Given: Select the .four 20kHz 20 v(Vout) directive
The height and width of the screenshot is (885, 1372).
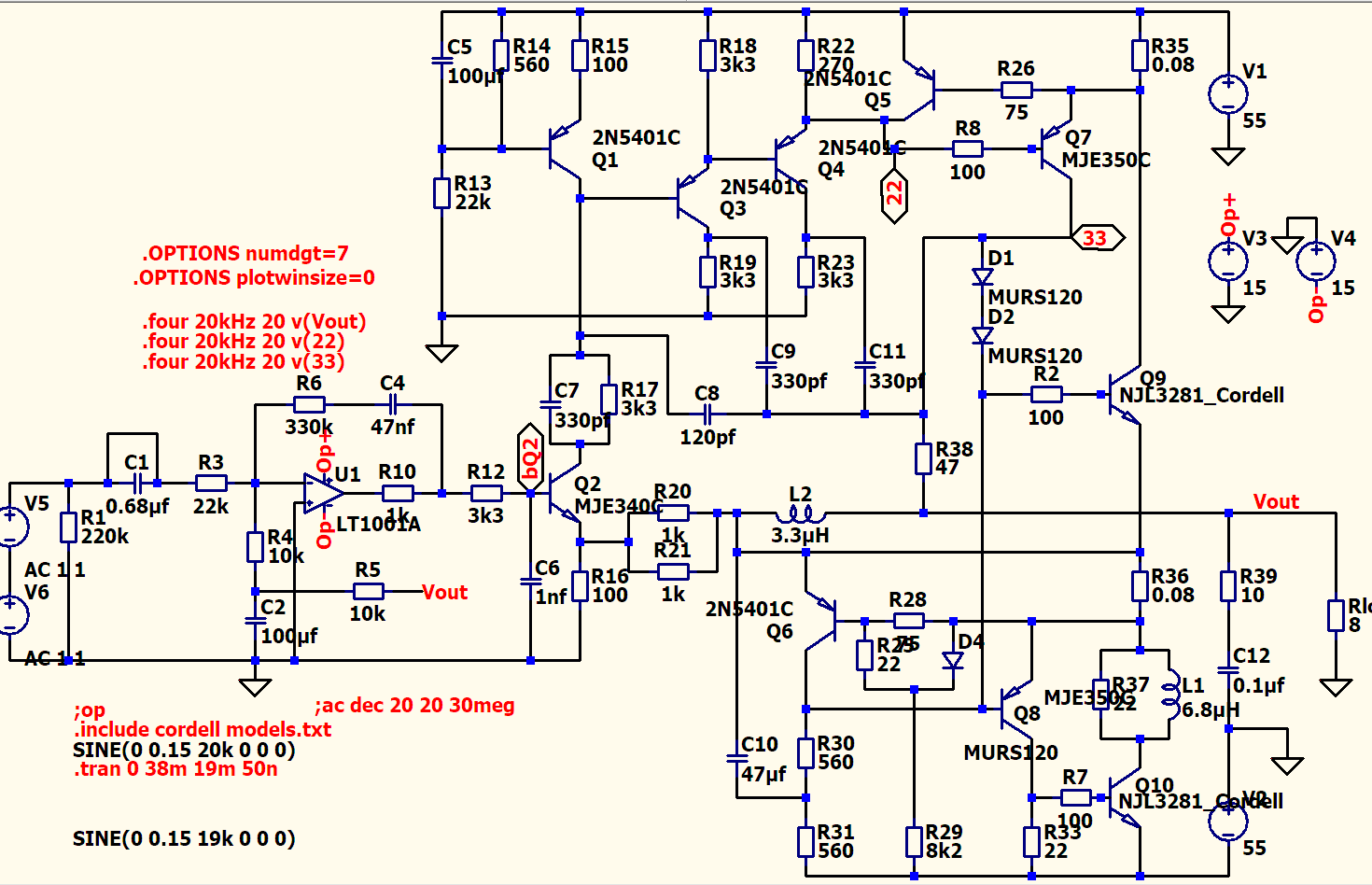Looking at the screenshot, I should (x=254, y=321).
